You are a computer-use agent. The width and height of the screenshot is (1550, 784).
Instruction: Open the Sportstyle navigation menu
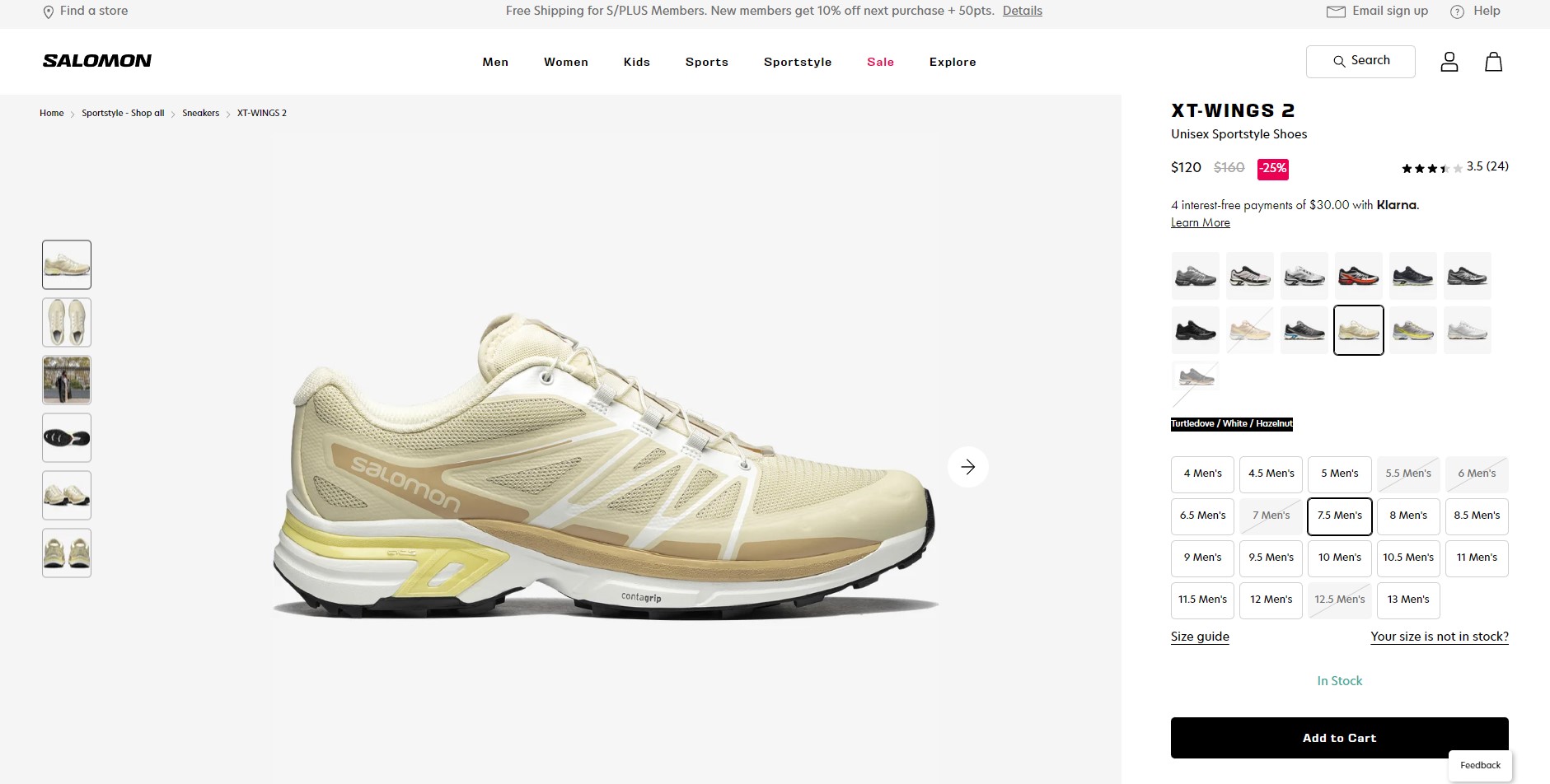(797, 62)
